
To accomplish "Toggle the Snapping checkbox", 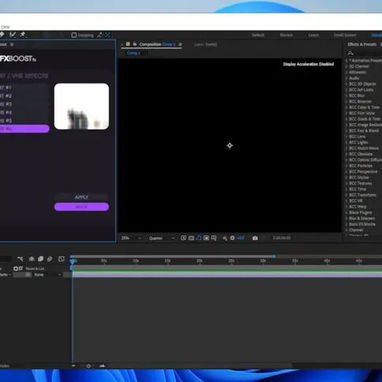I will coord(74,35).
